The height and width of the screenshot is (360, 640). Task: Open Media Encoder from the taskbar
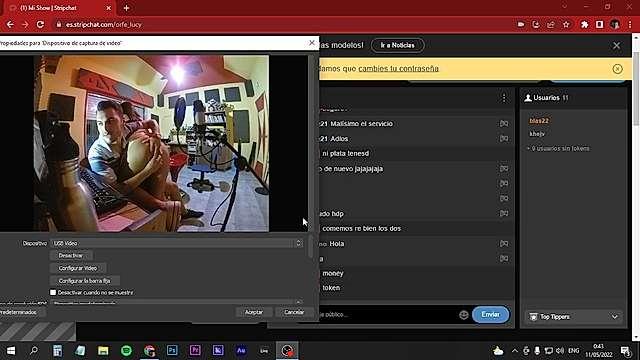(x=218, y=351)
